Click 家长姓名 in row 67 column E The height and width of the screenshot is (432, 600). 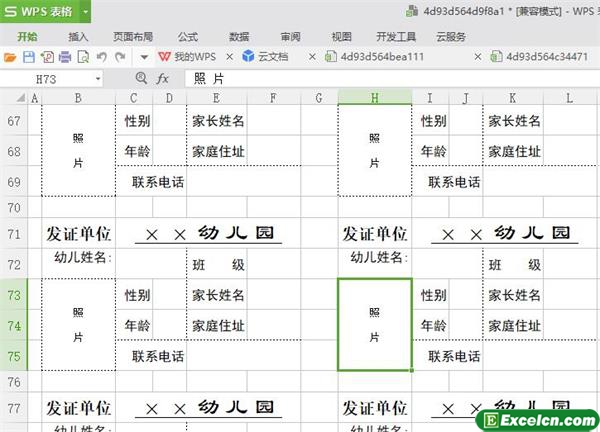coord(218,121)
